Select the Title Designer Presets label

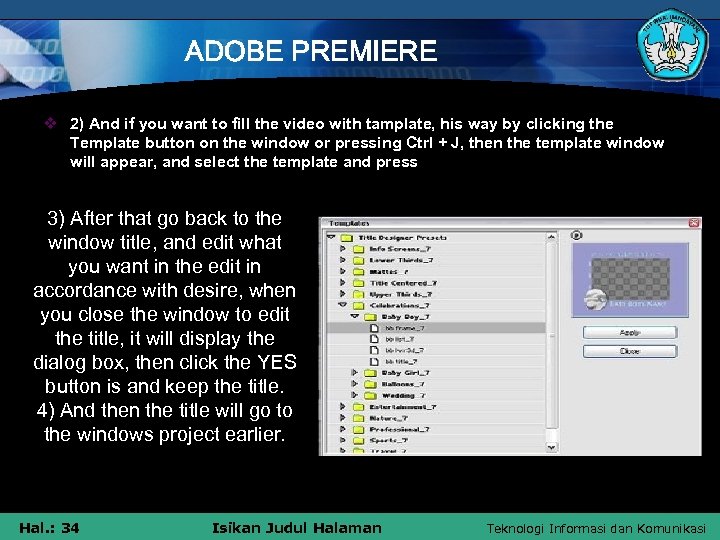click(402, 237)
